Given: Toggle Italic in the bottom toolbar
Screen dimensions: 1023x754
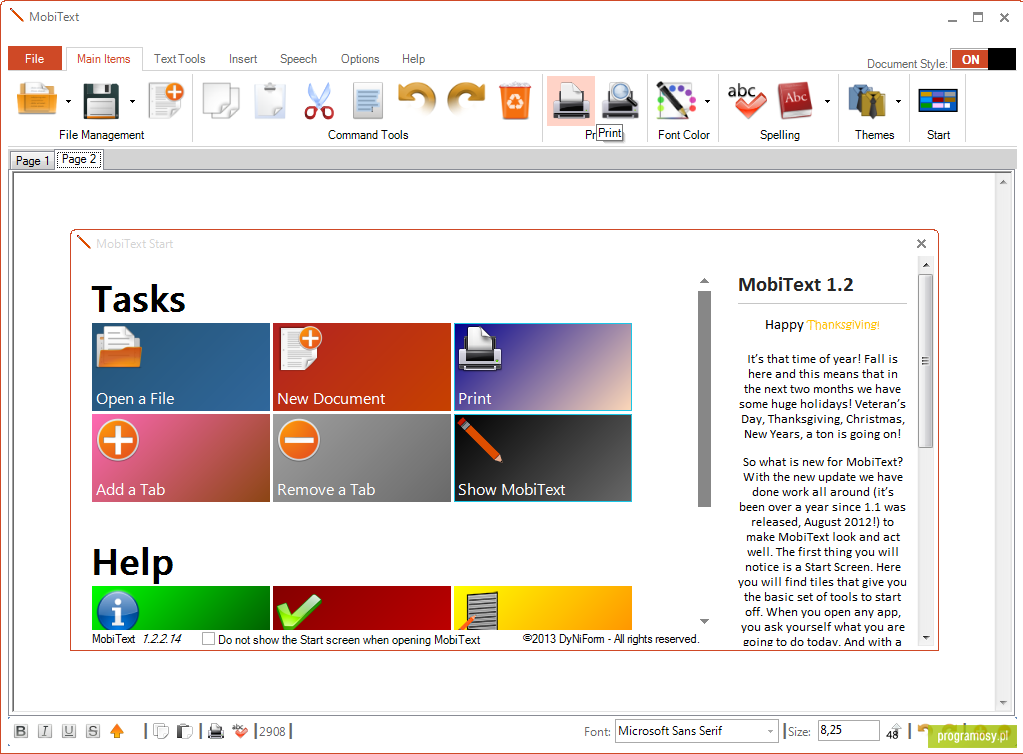Looking at the screenshot, I should tap(45, 731).
